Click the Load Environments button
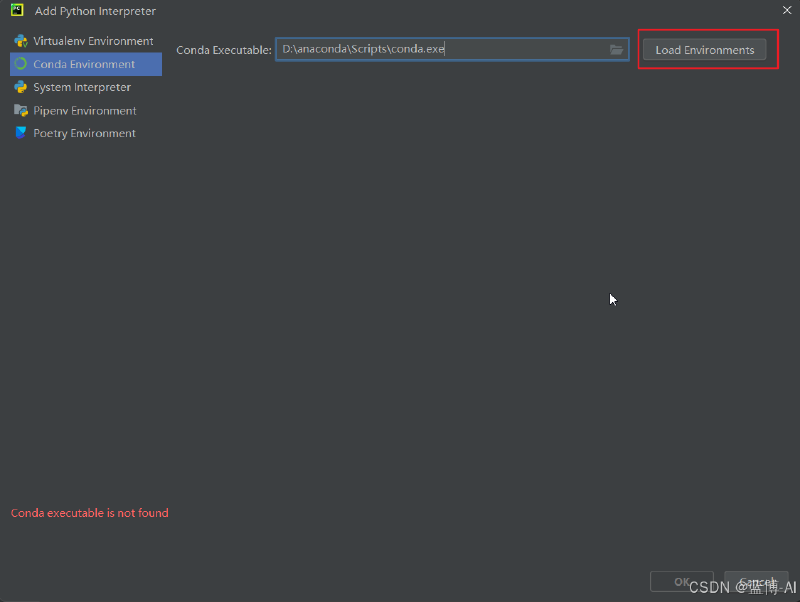 pyautogui.click(x=704, y=49)
